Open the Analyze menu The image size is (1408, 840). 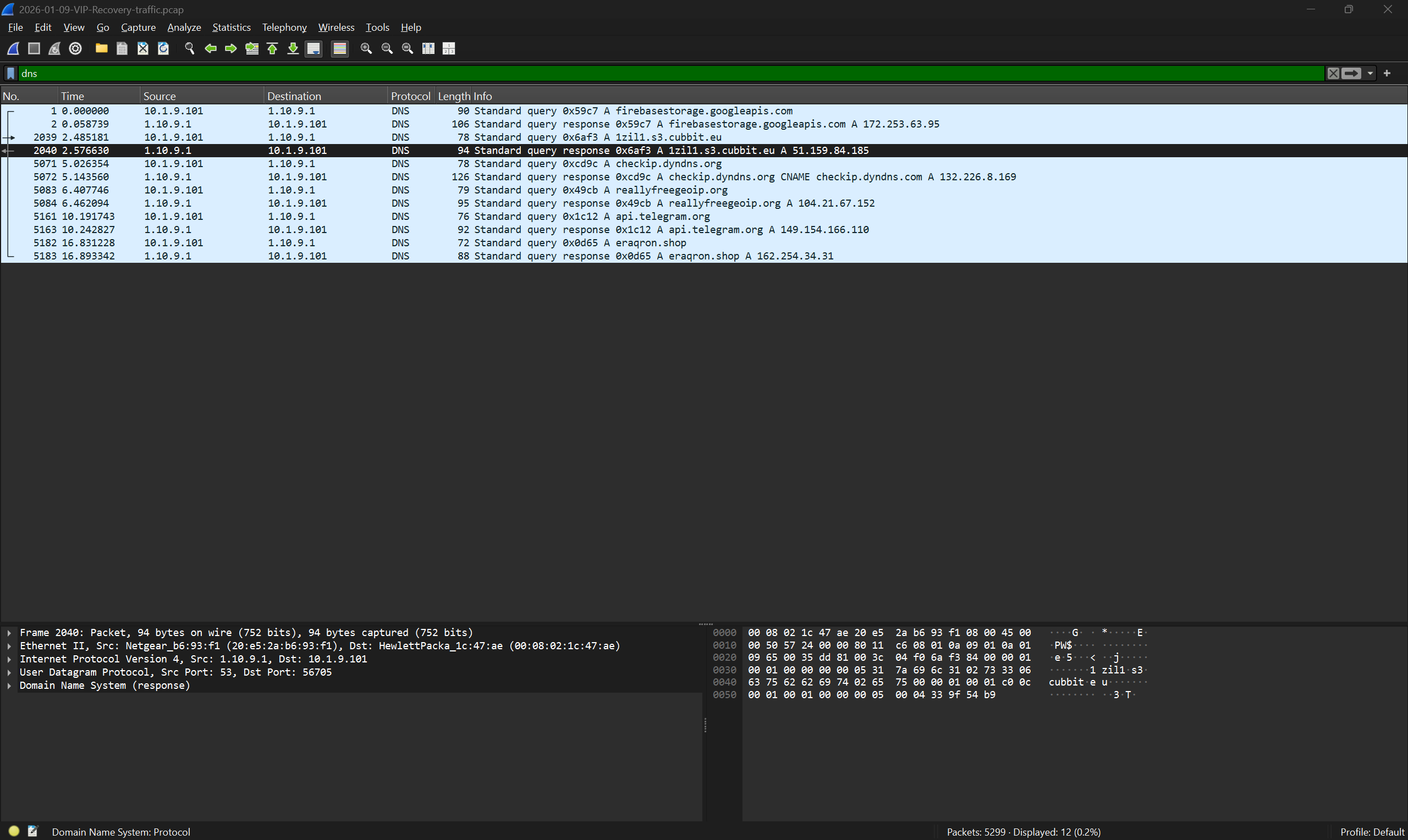(x=184, y=27)
